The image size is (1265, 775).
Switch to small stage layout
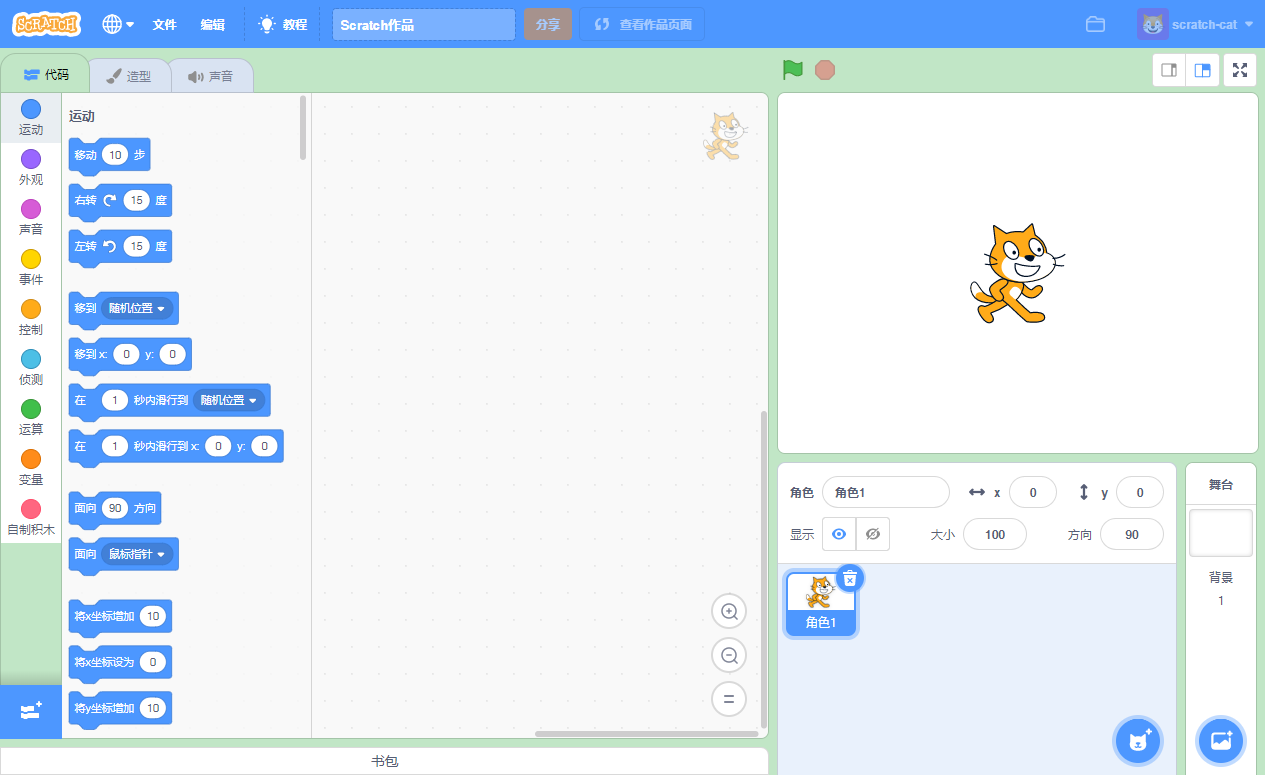pyautogui.click(x=1169, y=70)
